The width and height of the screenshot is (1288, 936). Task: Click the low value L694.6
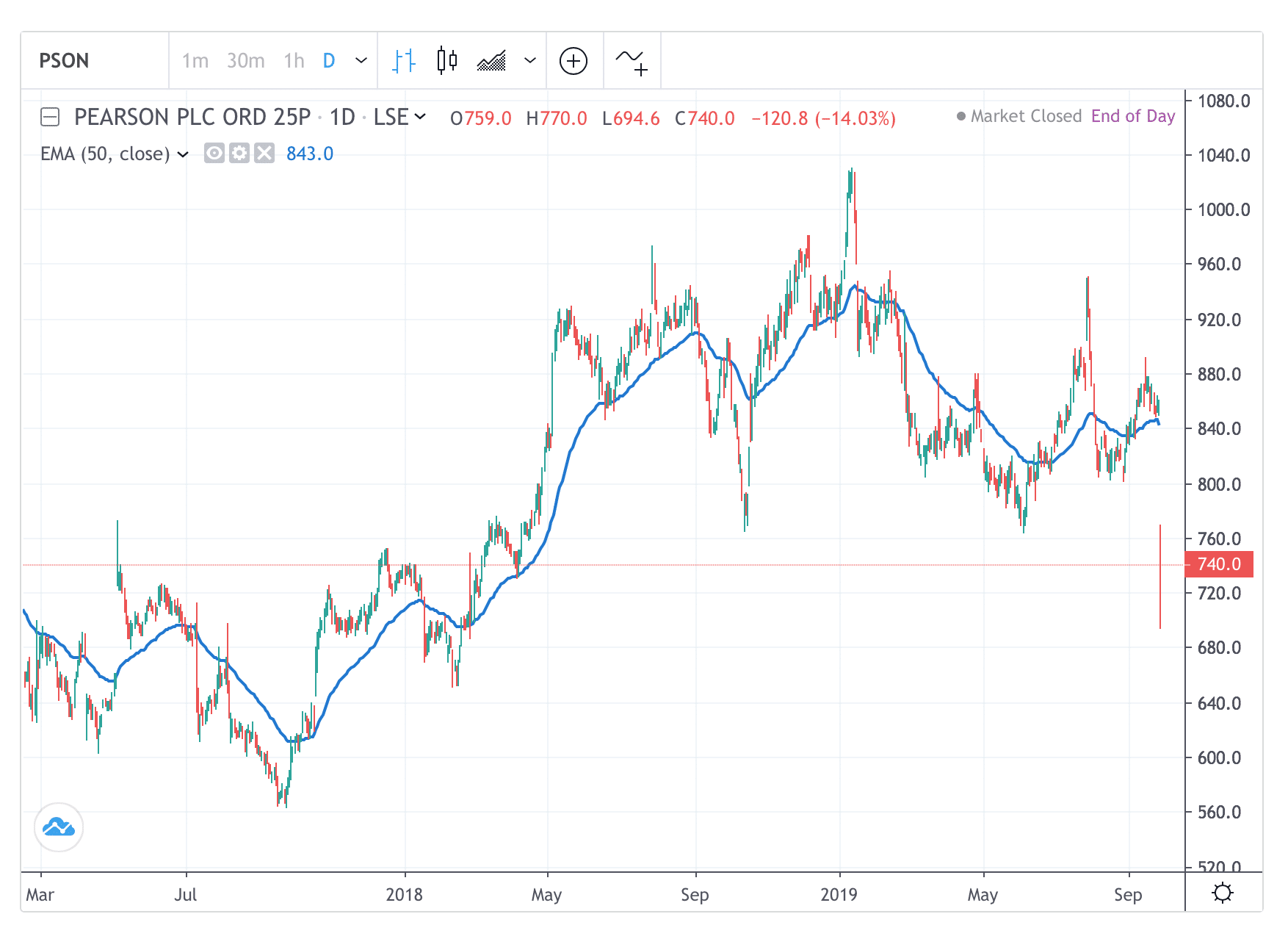[x=631, y=118]
